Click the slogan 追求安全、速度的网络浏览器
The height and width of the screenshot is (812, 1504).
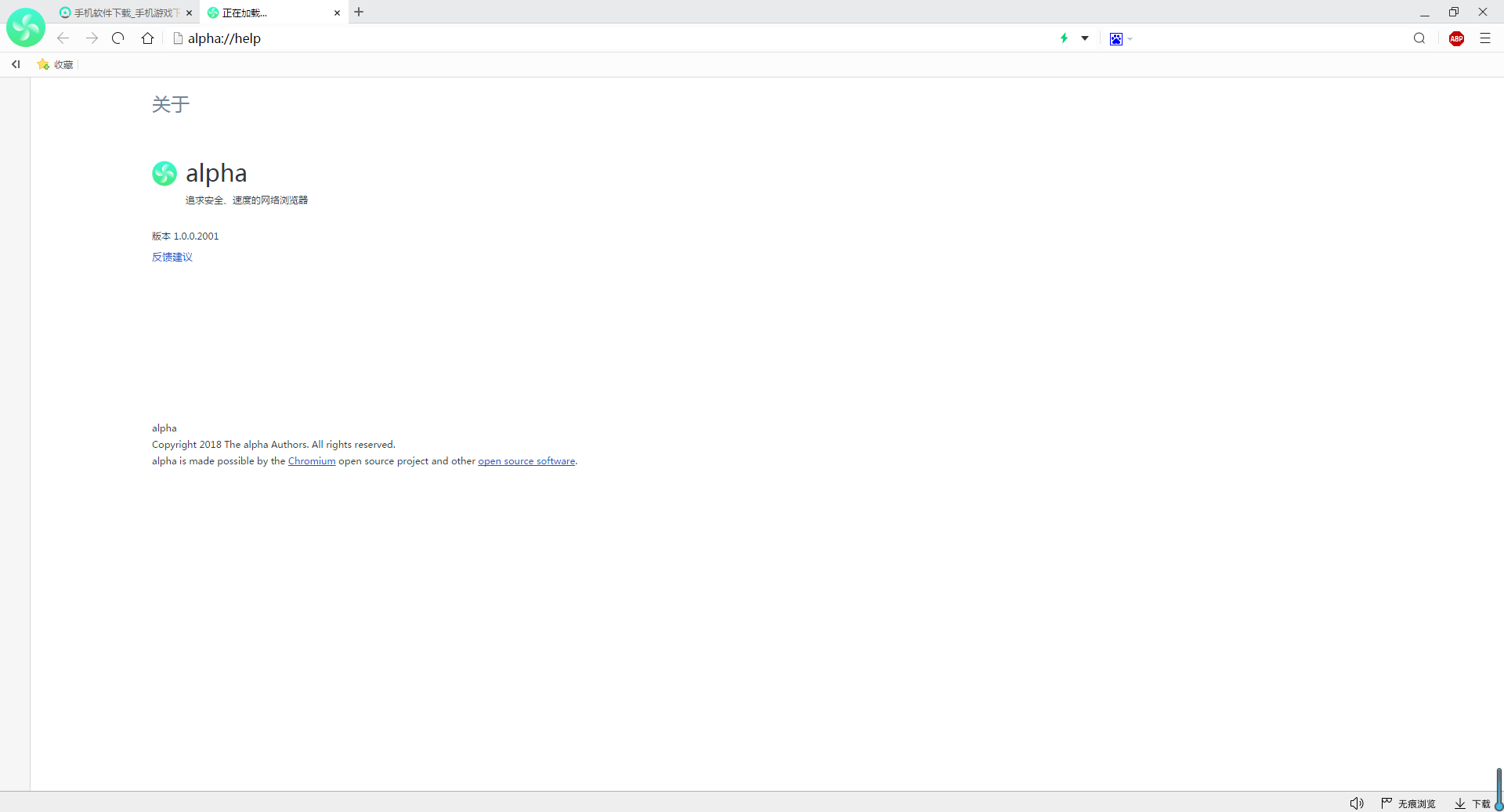247,200
